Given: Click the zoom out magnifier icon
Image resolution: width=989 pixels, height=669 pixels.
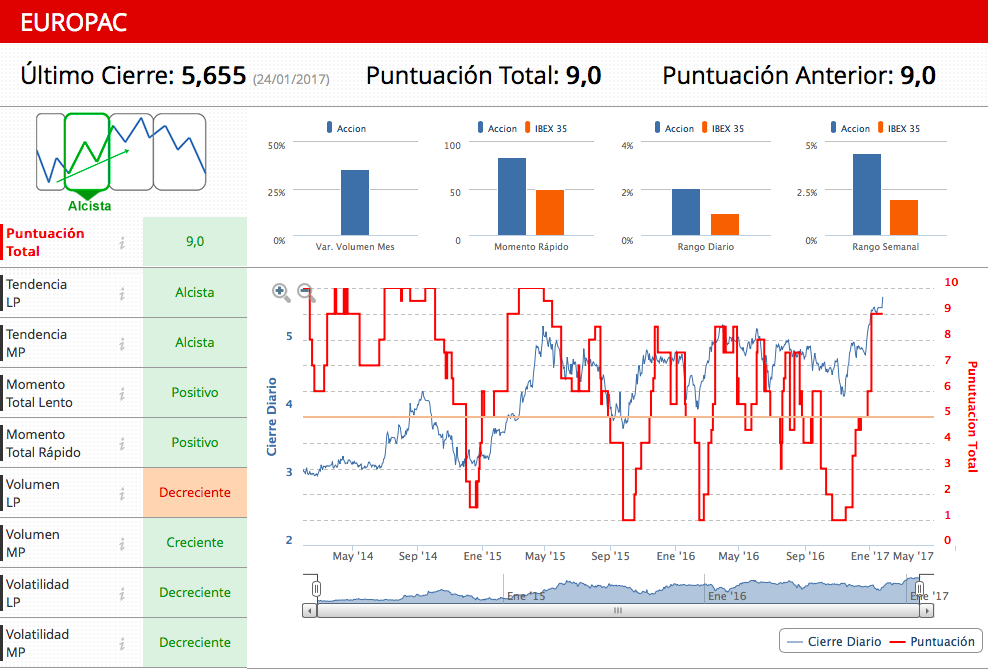Looking at the screenshot, I should pos(306,292).
